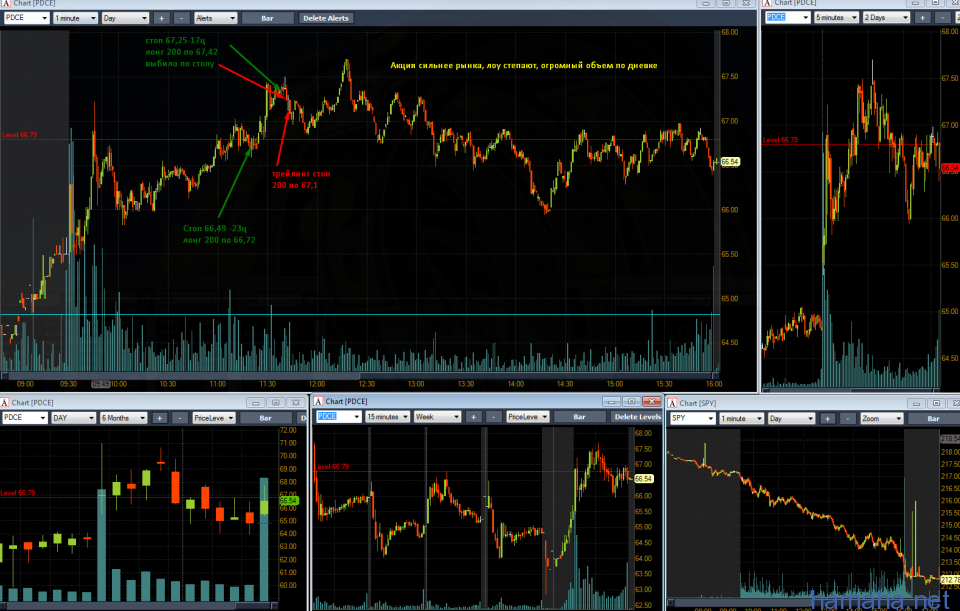960x611 pixels.
Task: Click the minus button in the 6 Months chart
Action: coord(179,418)
